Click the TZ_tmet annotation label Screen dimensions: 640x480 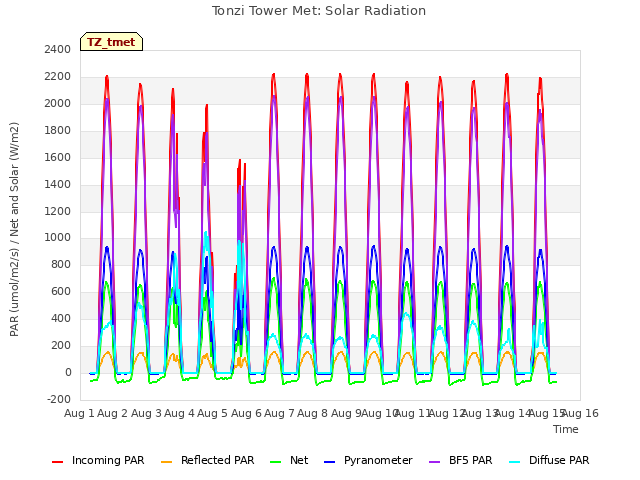(x=111, y=42)
